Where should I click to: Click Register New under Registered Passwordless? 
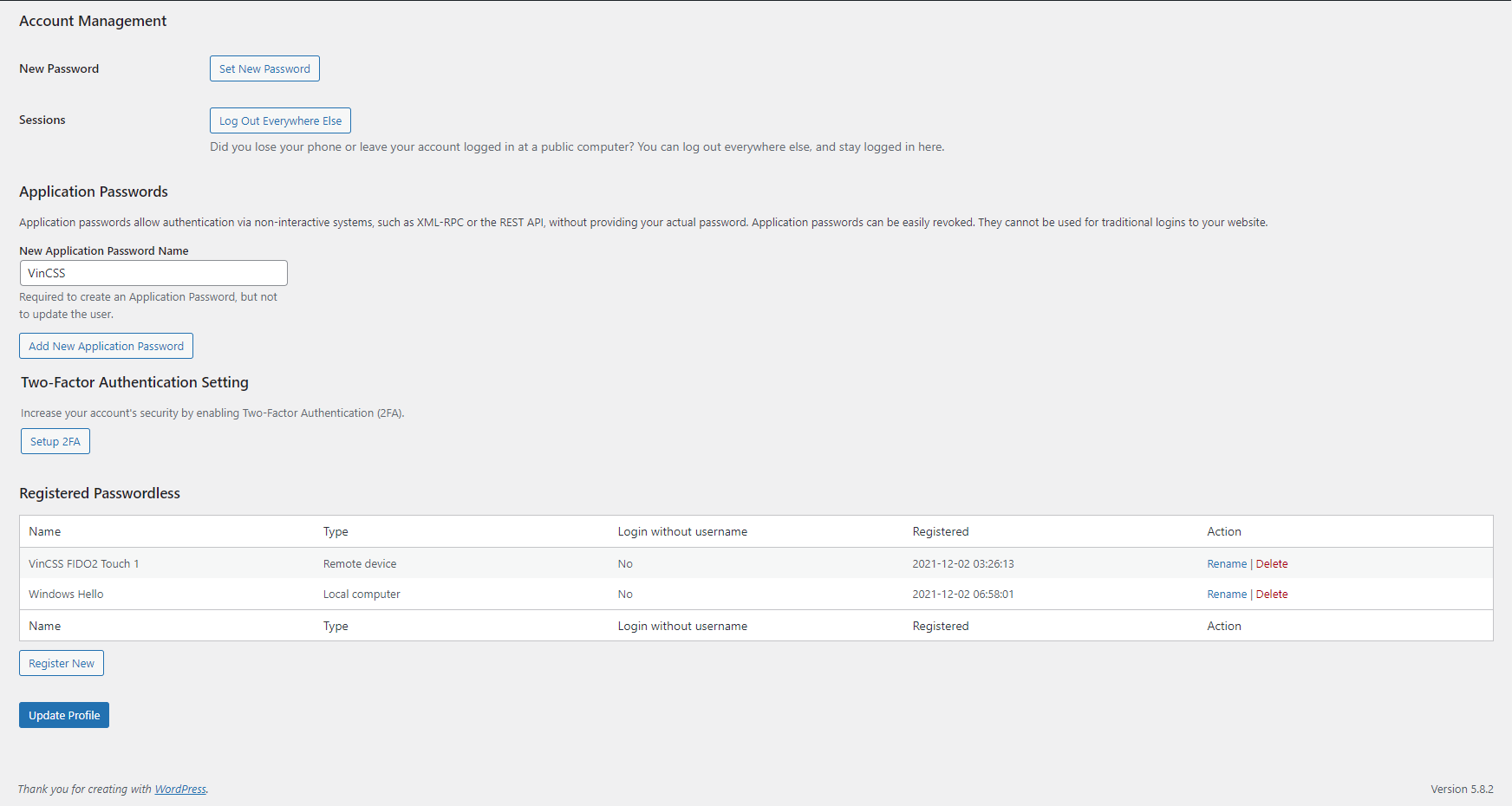click(x=61, y=662)
